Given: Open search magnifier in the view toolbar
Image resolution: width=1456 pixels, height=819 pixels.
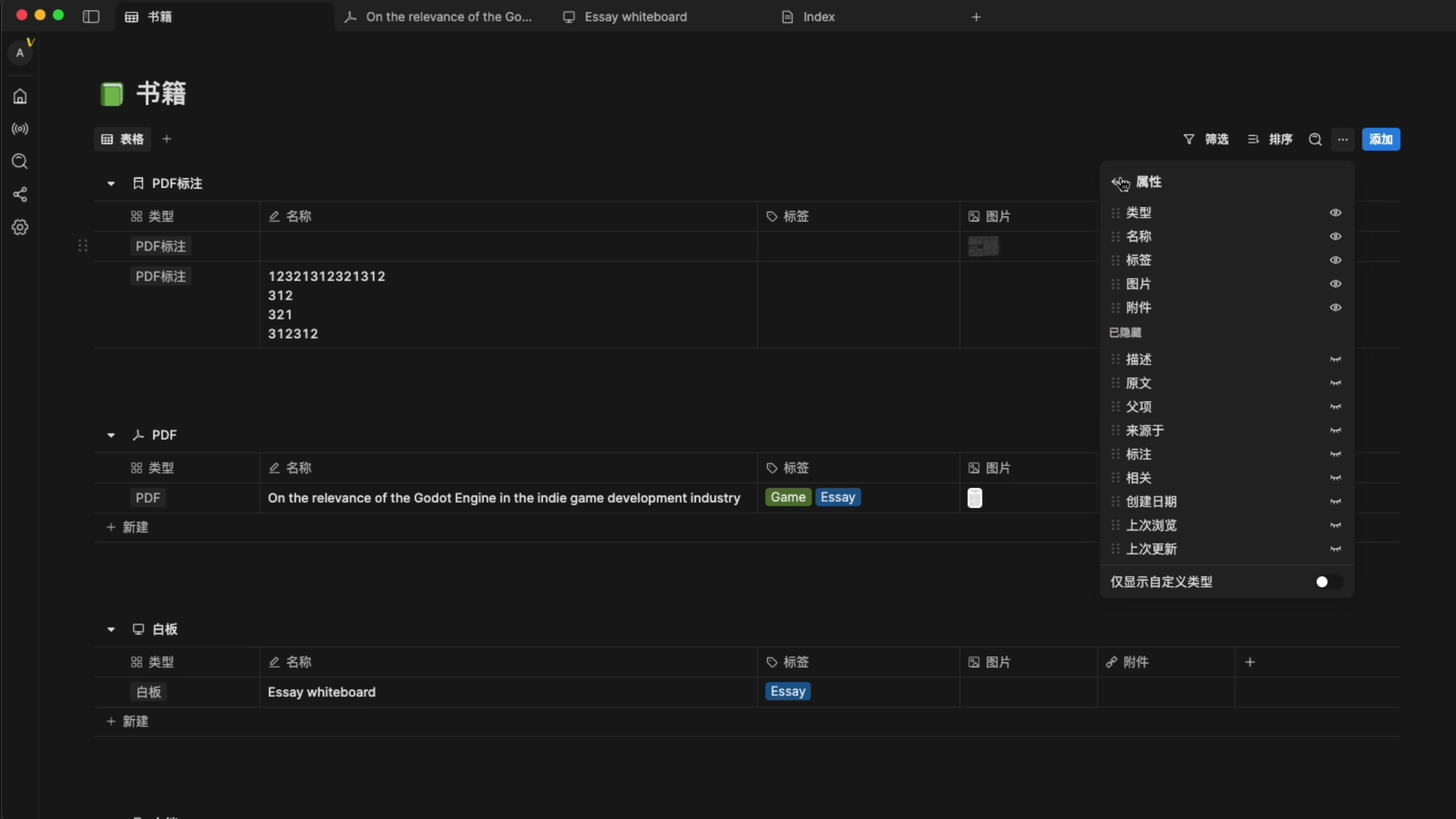Looking at the screenshot, I should click(1315, 140).
